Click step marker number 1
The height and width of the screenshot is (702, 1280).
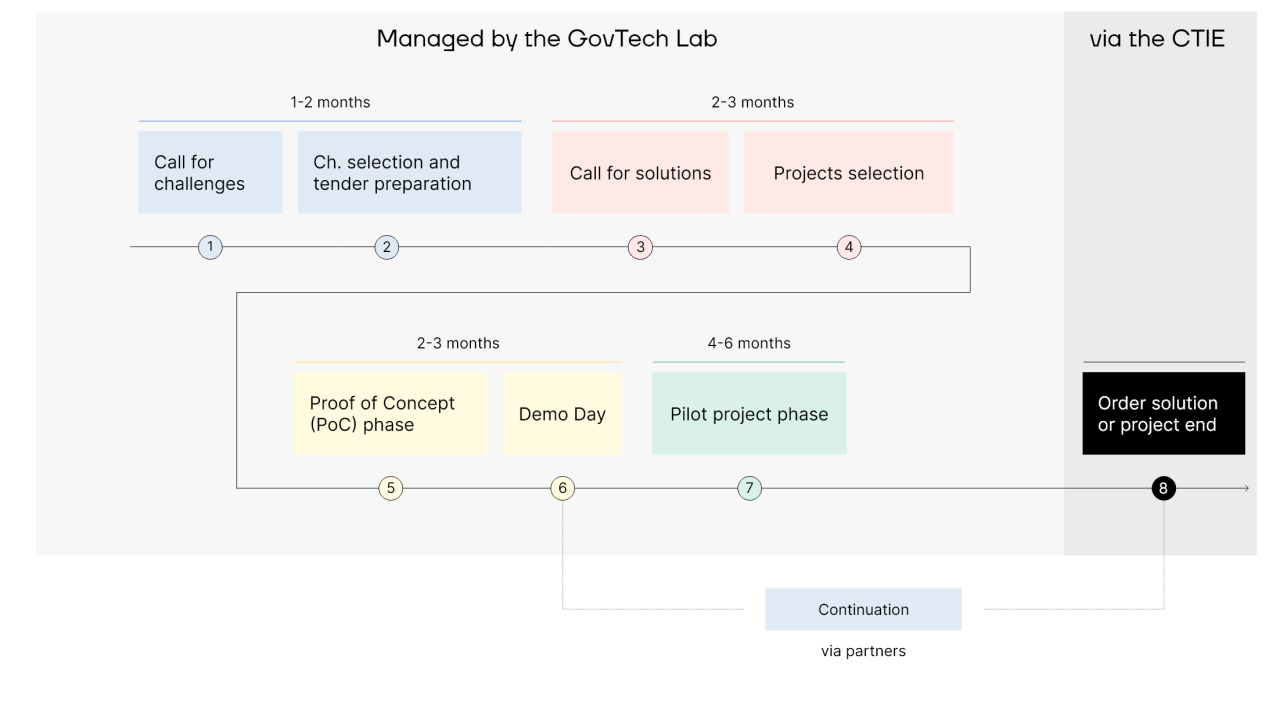[x=210, y=247]
